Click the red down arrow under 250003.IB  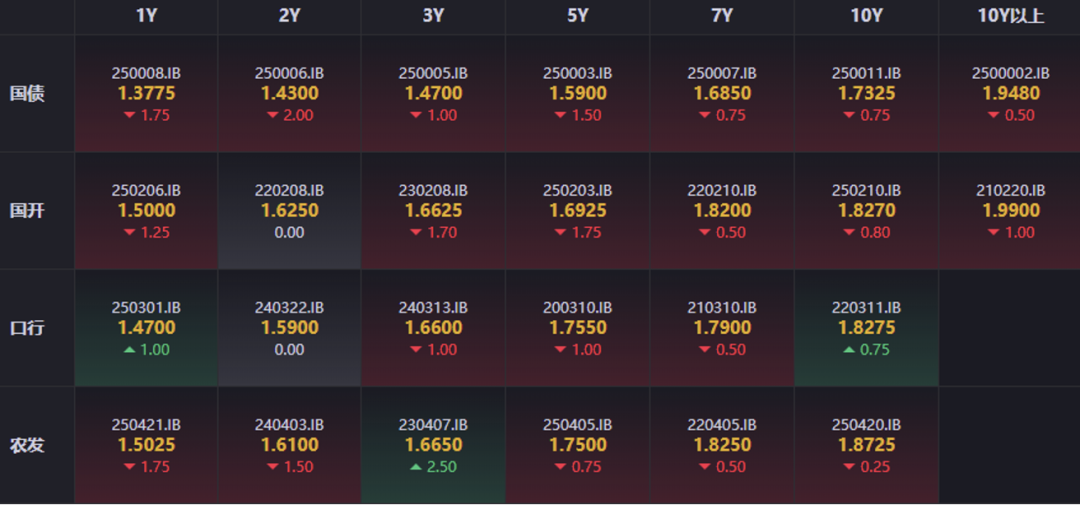click(x=560, y=116)
